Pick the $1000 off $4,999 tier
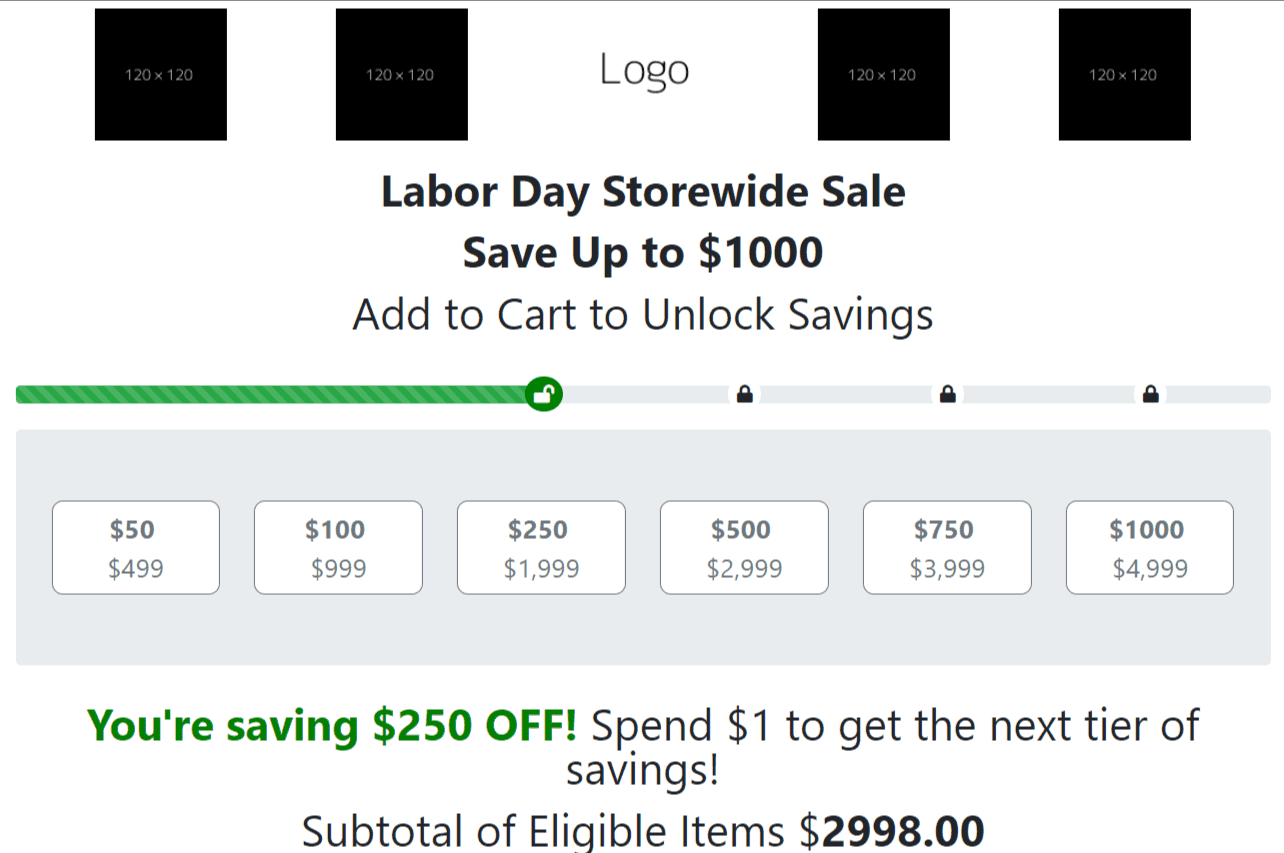Image resolution: width=1284 pixels, height=853 pixels. [x=1150, y=548]
